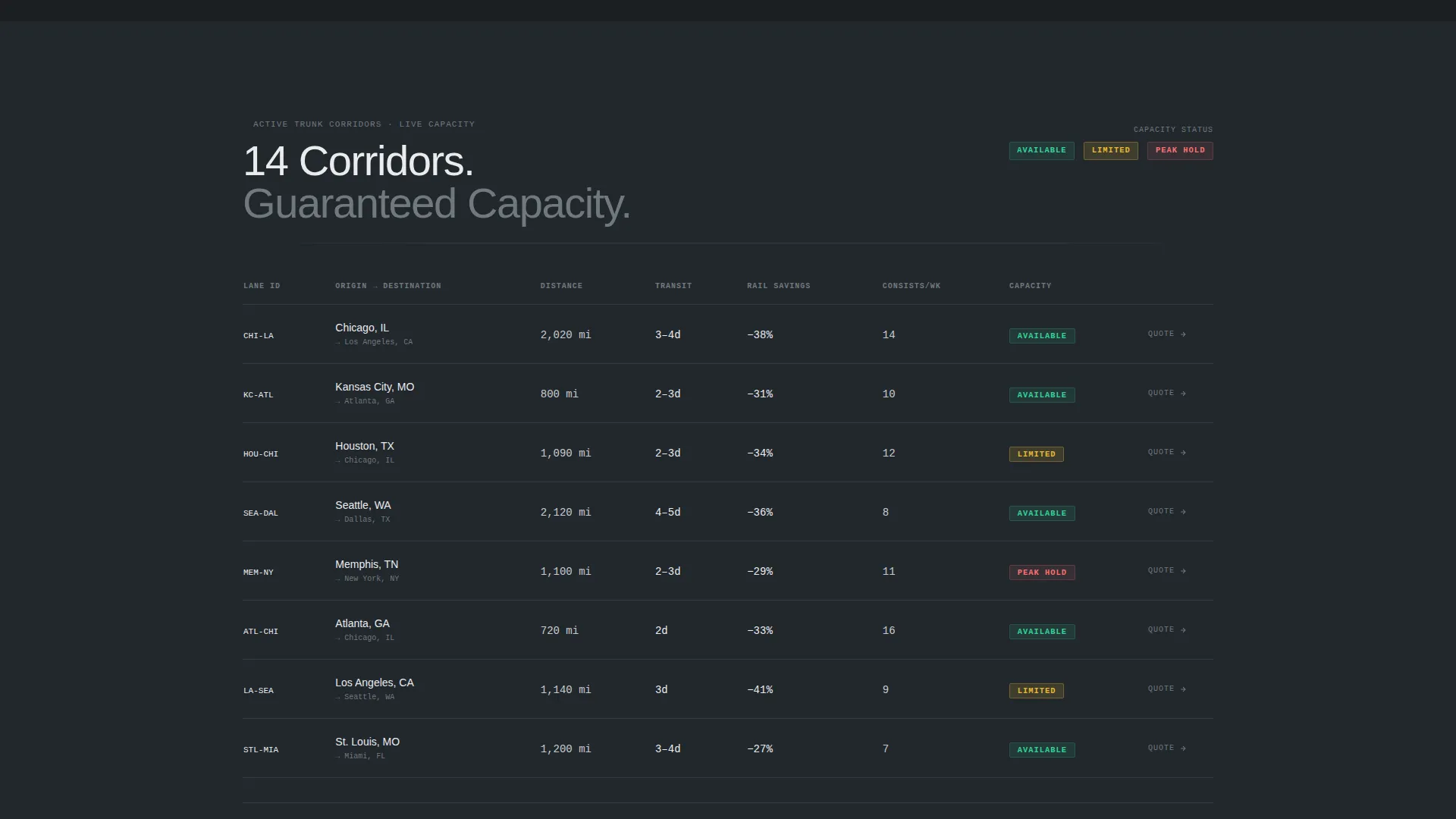Open the quote link for KC-ATL
This screenshot has width=1456, height=819.
click(x=1166, y=393)
